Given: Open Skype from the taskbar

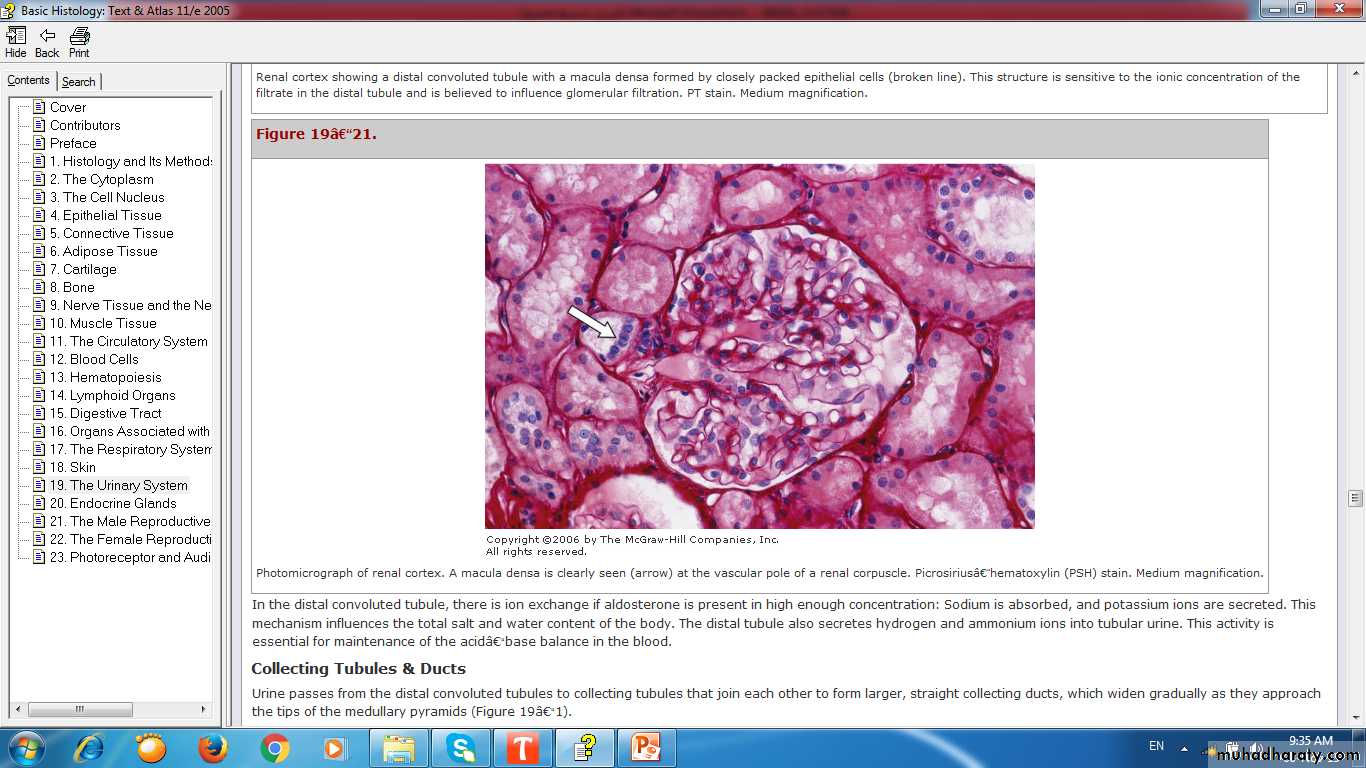Looking at the screenshot, I should (x=461, y=748).
